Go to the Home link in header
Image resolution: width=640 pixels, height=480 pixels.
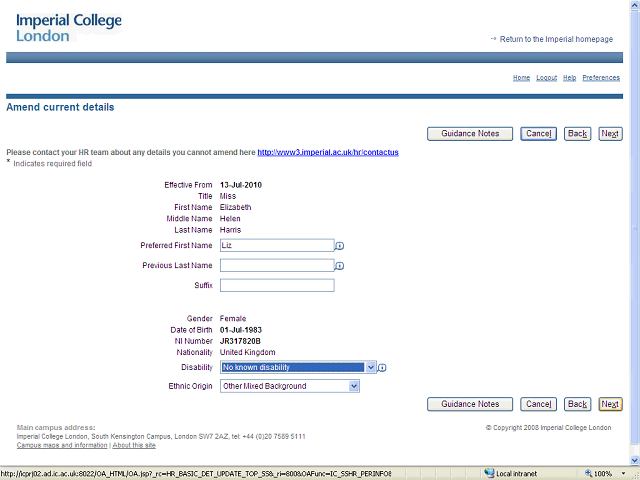point(521,77)
